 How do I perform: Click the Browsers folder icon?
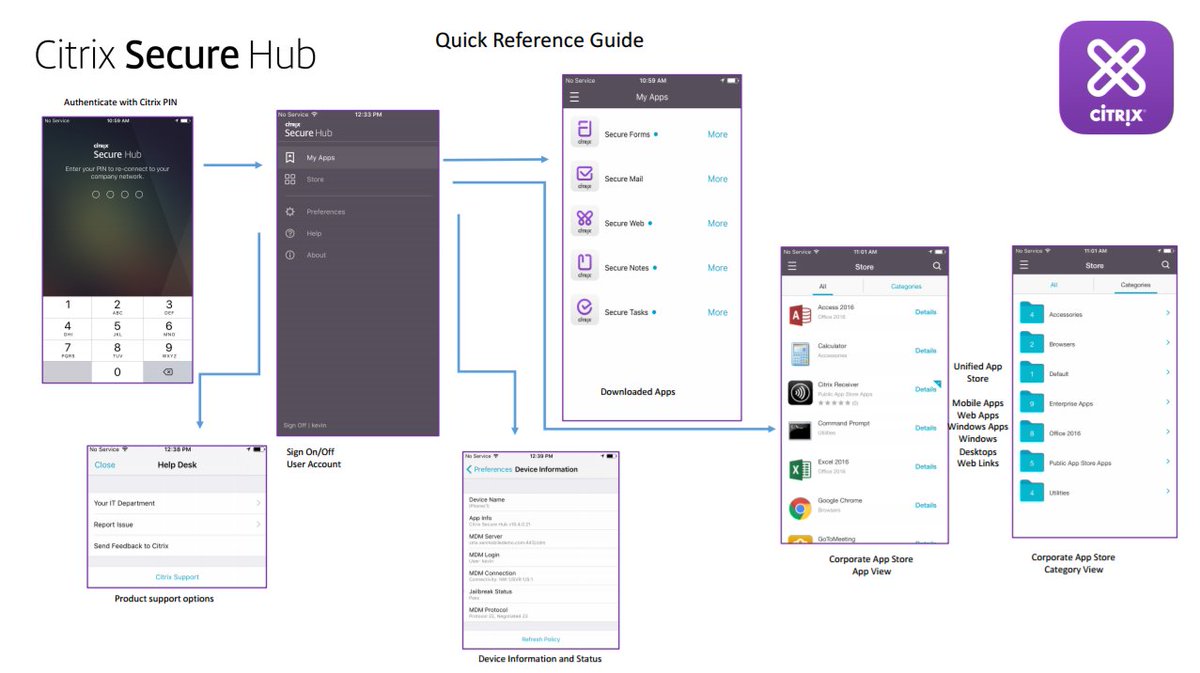pos(1031,344)
